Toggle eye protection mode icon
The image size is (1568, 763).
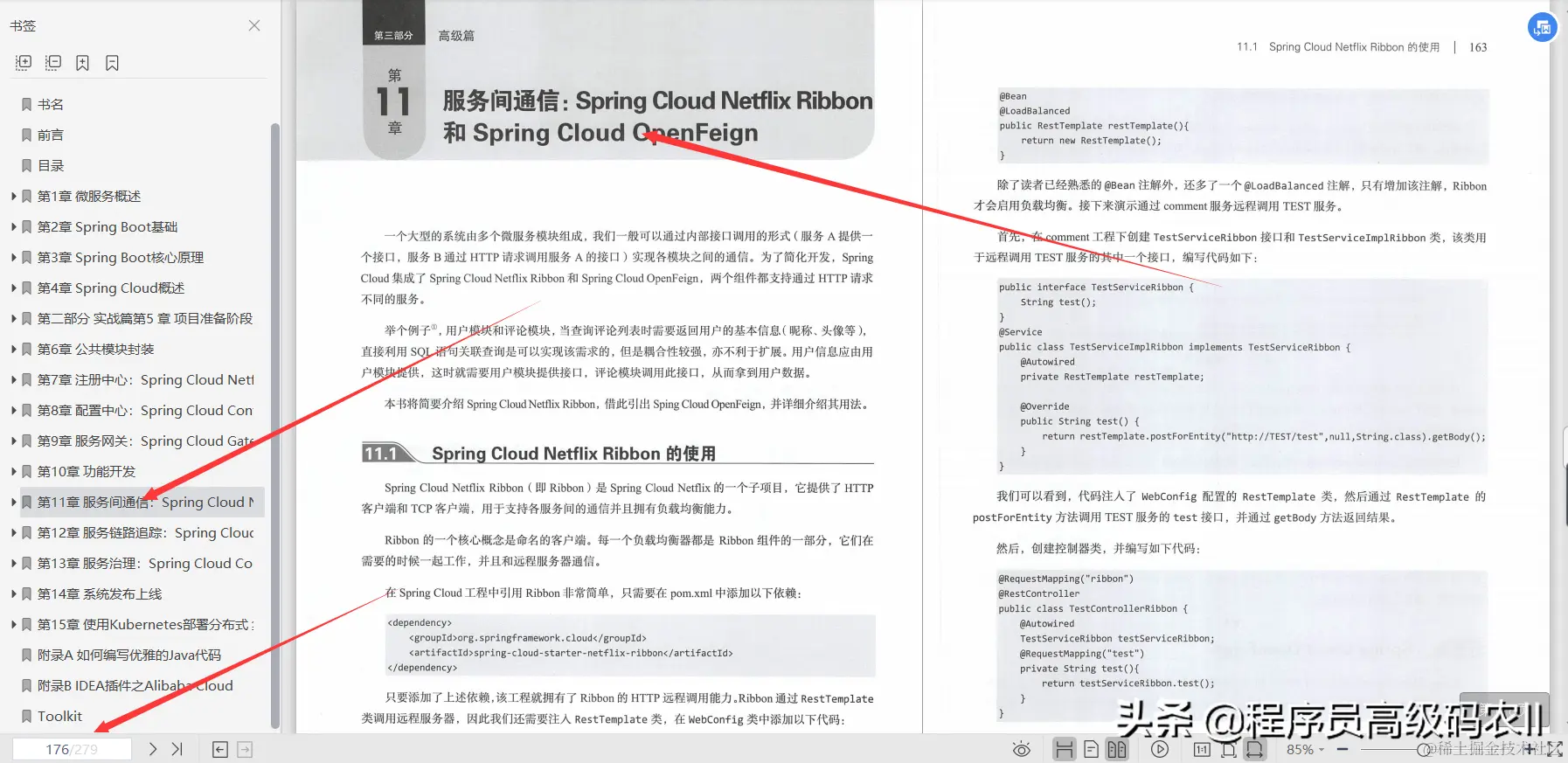[1021, 749]
